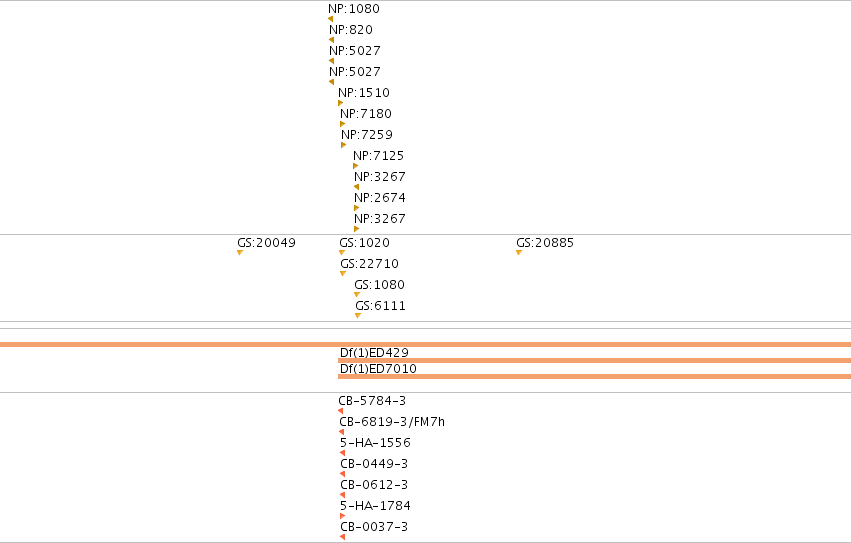Click the NP:820 insertion label
Screen dimensions: 851x543
coord(351,30)
